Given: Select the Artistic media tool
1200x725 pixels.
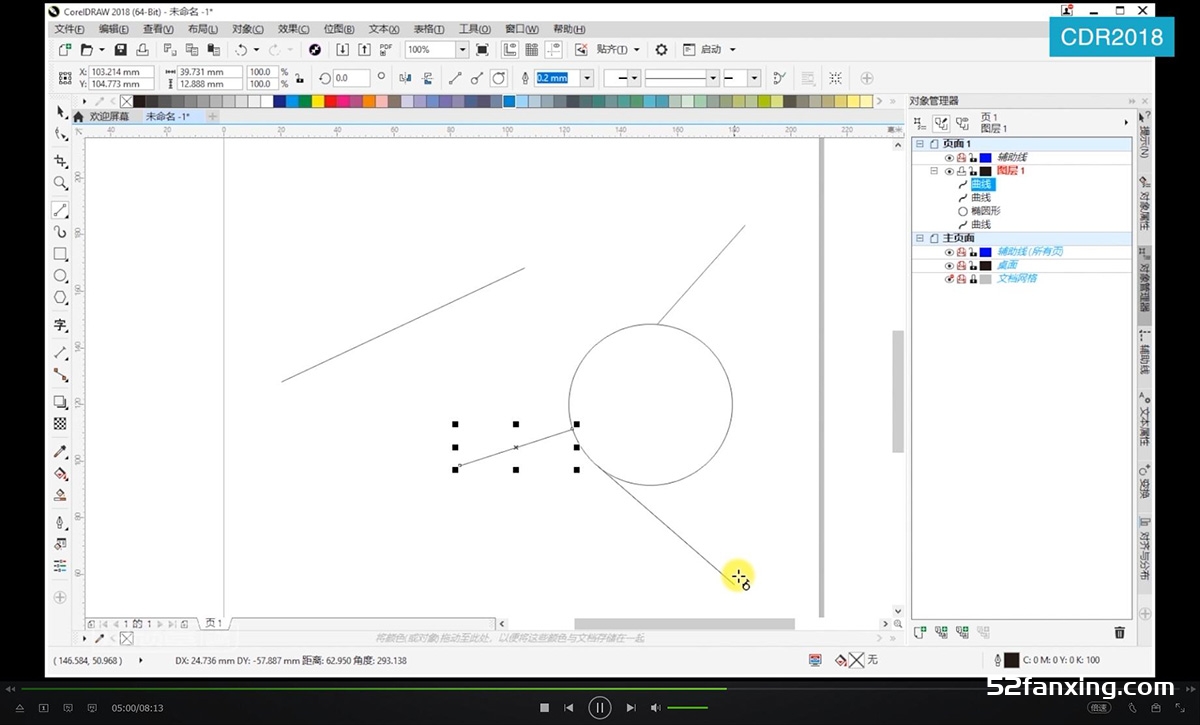Looking at the screenshot, I should coord(61,232).
